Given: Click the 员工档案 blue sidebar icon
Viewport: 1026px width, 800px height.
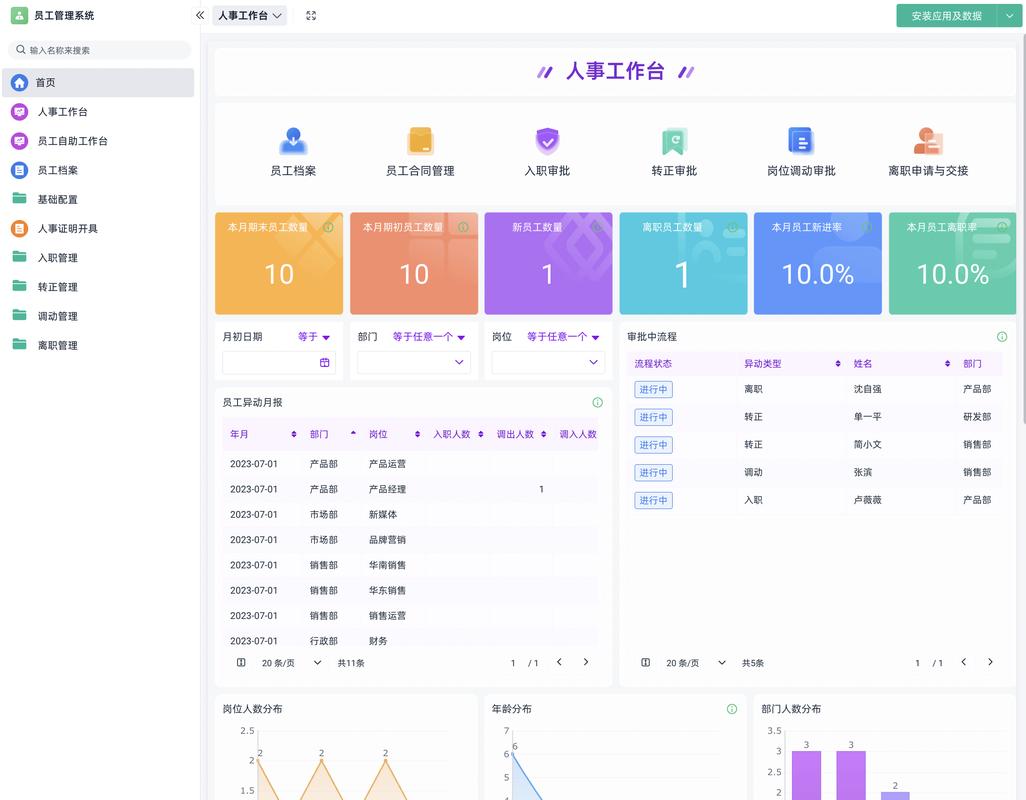Looking at the screenshot, I should pos(20,170).
